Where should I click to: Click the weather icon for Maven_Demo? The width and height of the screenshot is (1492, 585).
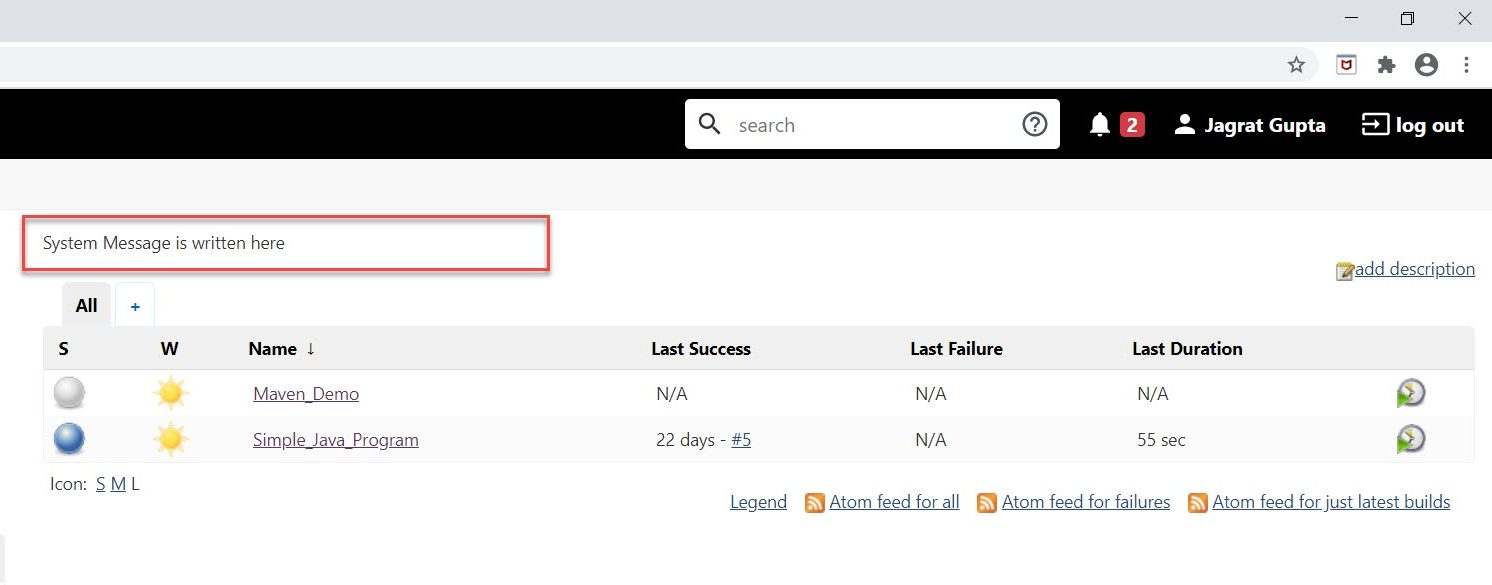pos(170,393)
